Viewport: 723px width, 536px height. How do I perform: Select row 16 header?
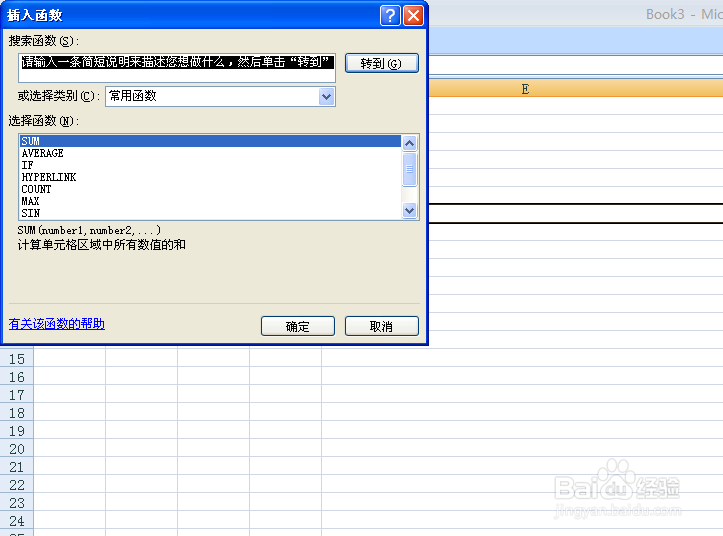point(17,377)
